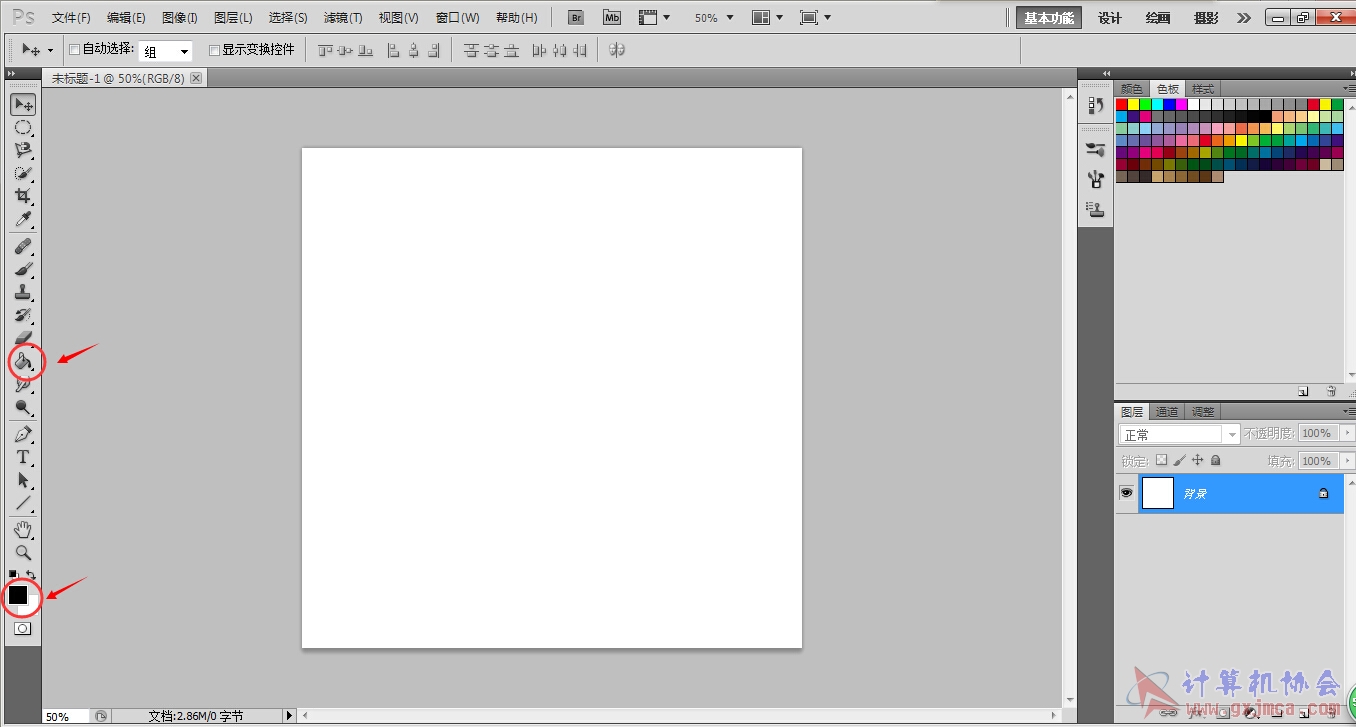Switch to the 样式 tab
1356x727 pixels.
[1203, 89]
